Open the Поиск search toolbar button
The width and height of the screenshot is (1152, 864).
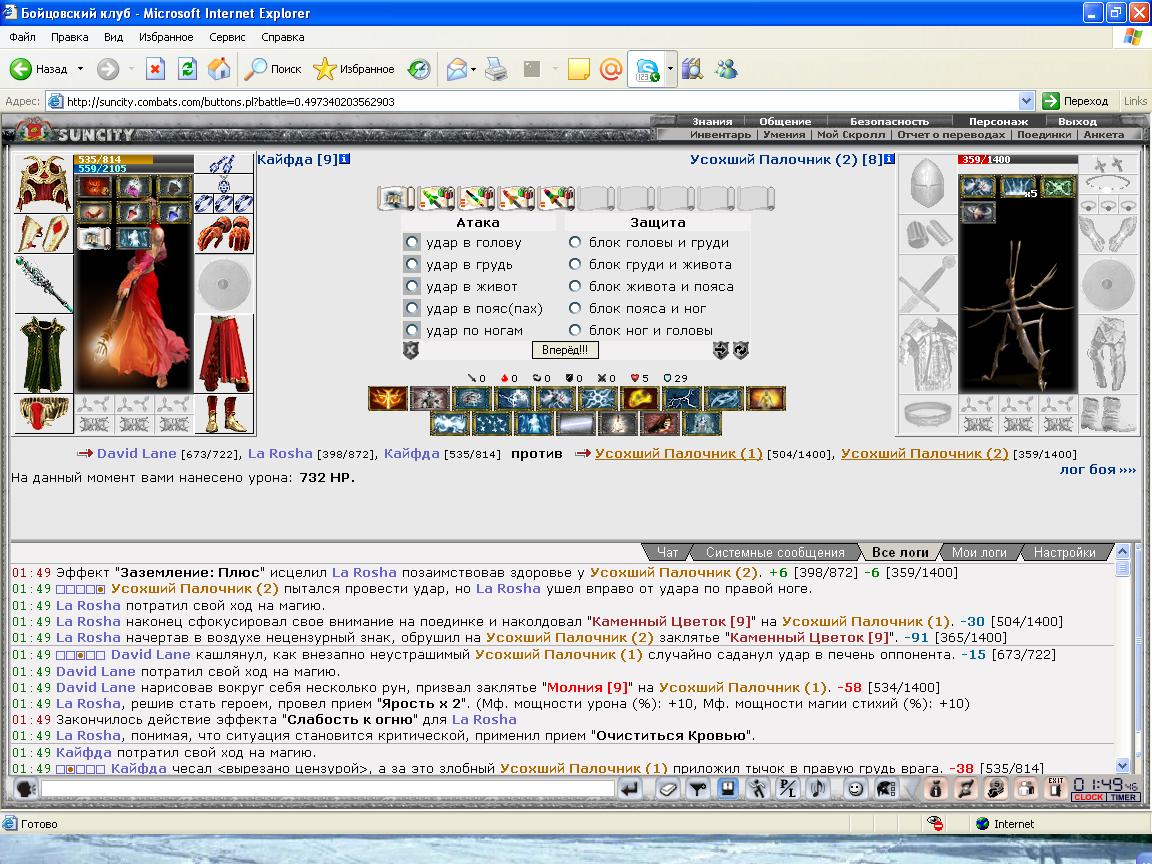tap(273, 69)
